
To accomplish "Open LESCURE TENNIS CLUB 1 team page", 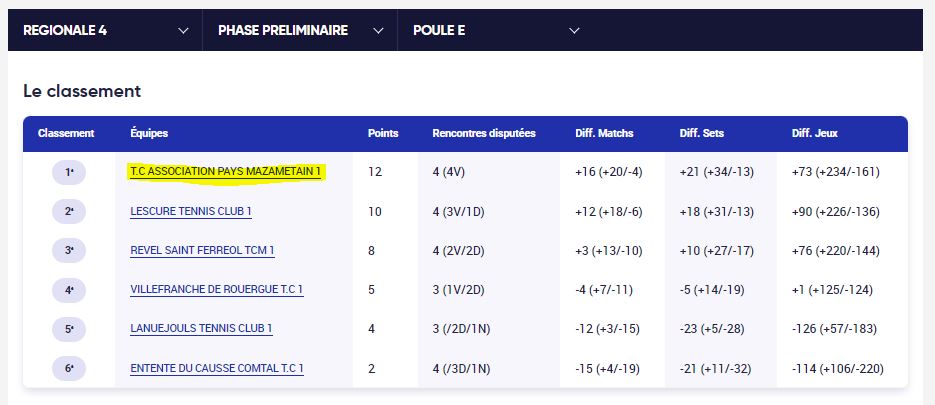I will [191, 211].
